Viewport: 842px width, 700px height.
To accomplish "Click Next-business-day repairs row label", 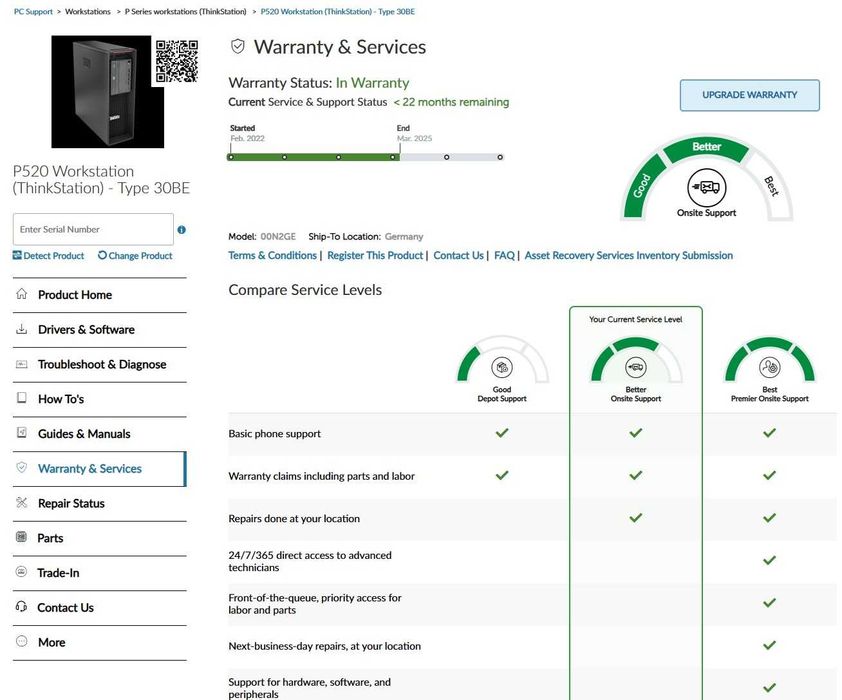I will pos(324,646).
